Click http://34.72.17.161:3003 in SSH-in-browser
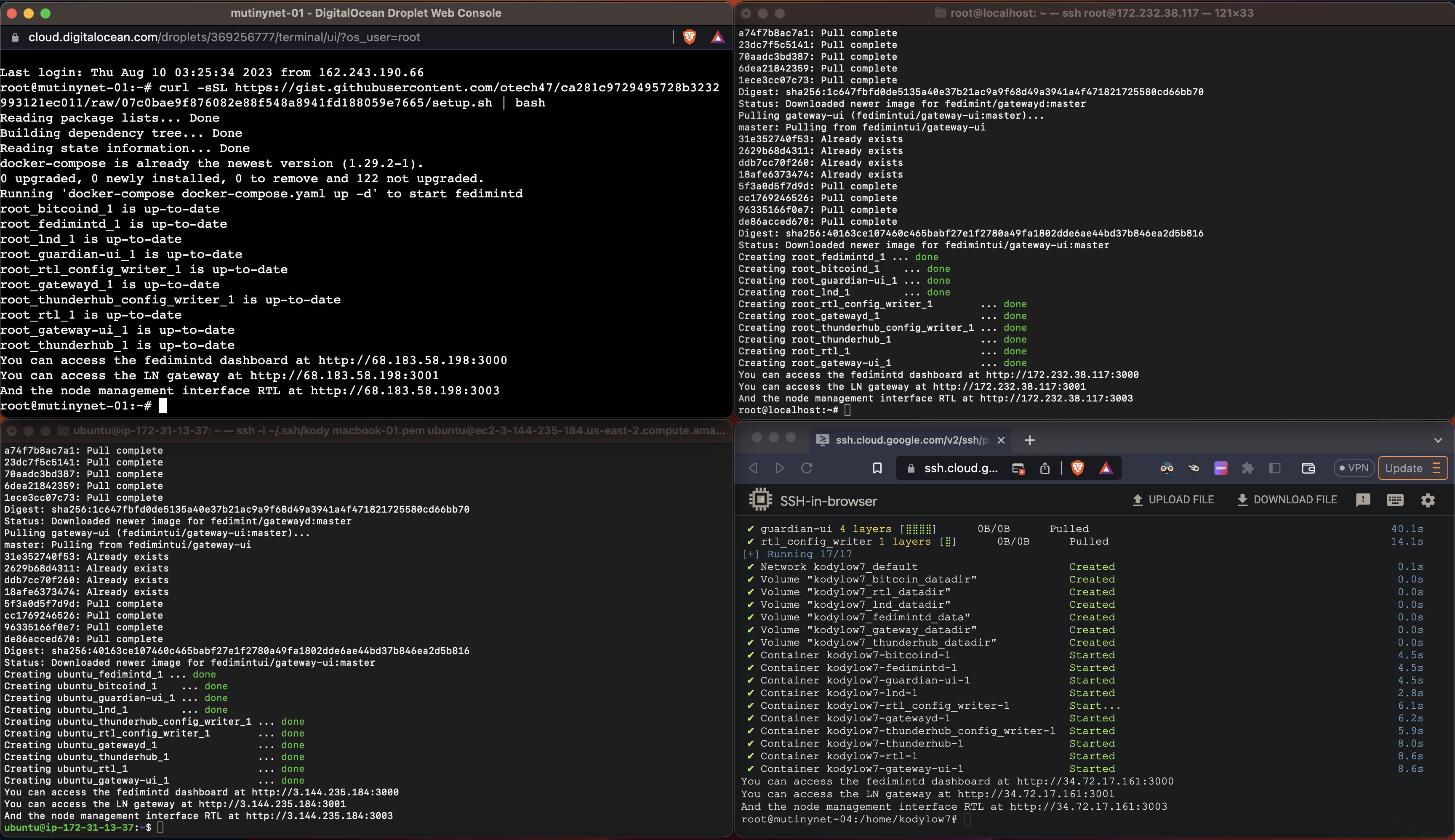The image size is (1455, 840). click(1088, 806)
